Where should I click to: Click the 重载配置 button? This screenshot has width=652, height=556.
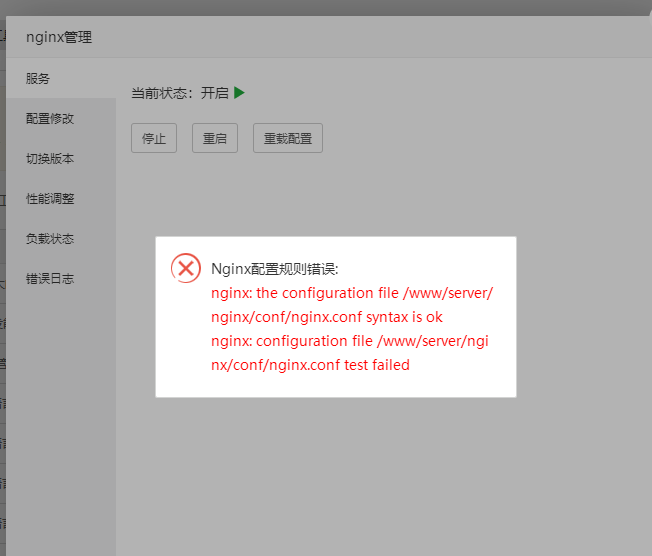(288, 138)
